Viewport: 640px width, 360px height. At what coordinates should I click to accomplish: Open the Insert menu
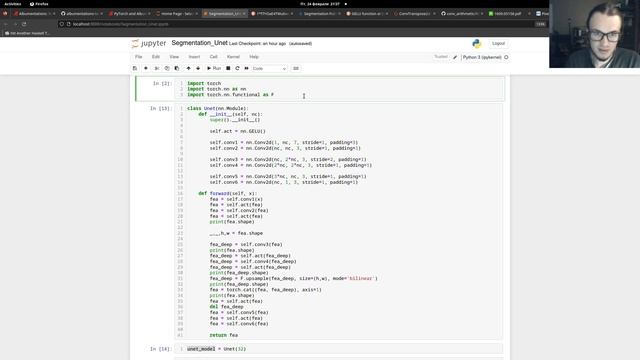[194, 57]
